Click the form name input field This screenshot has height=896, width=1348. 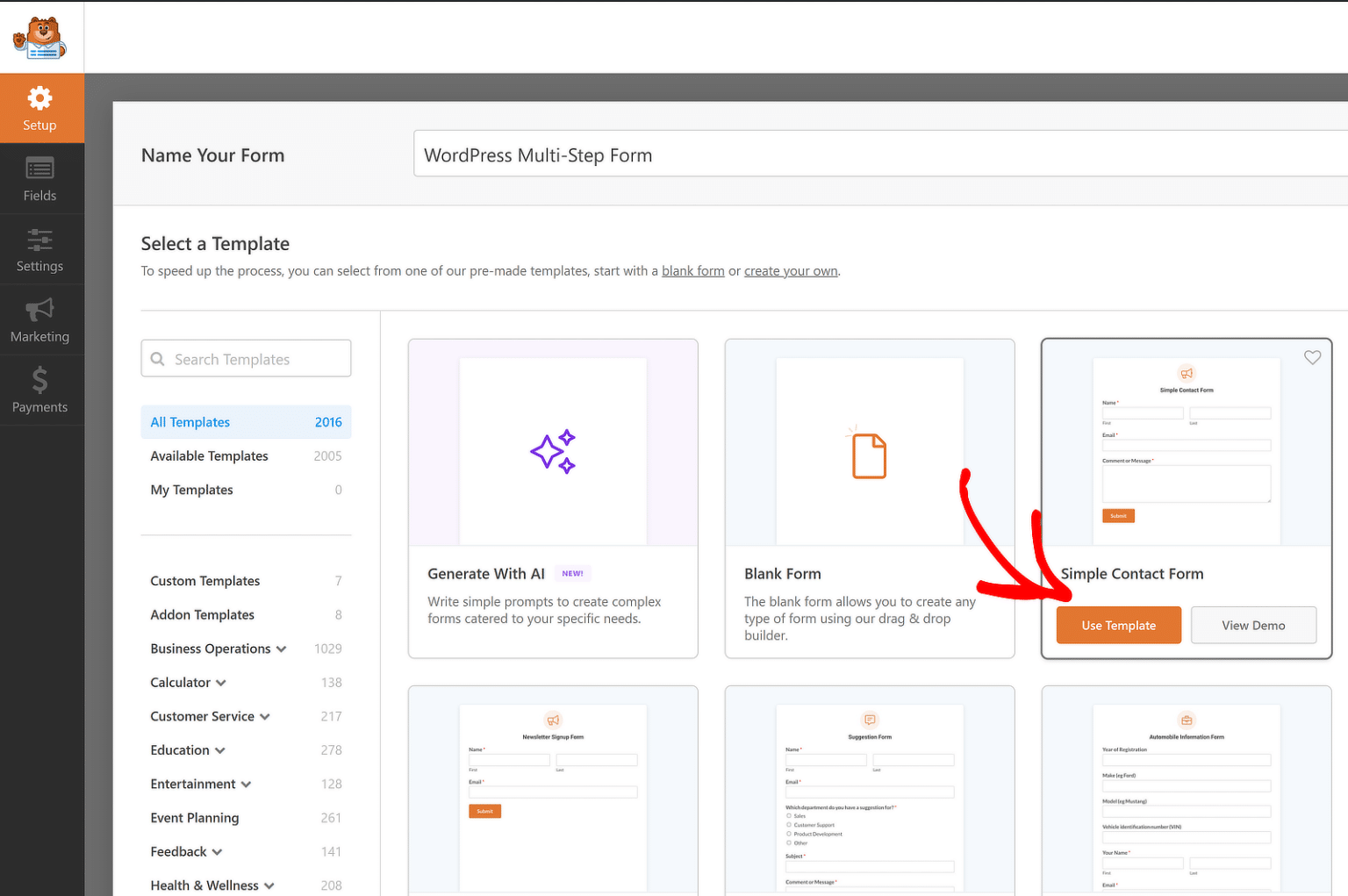tap(790, 154)
